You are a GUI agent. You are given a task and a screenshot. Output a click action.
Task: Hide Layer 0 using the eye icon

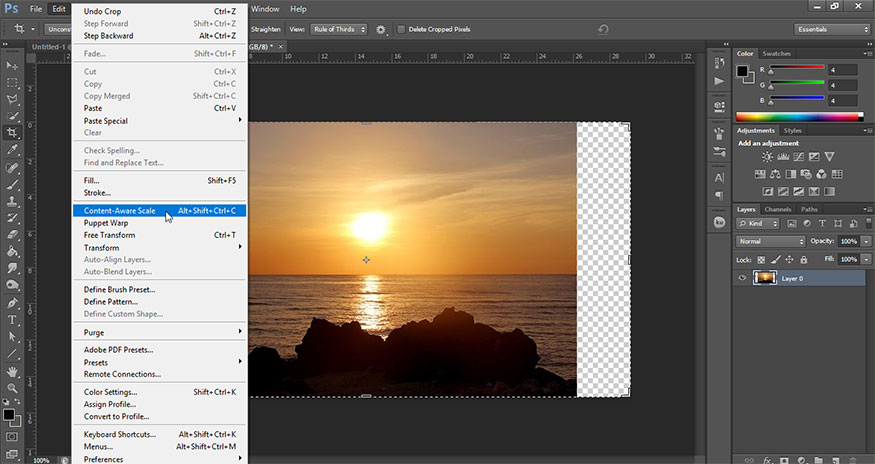tap(742, 278)
